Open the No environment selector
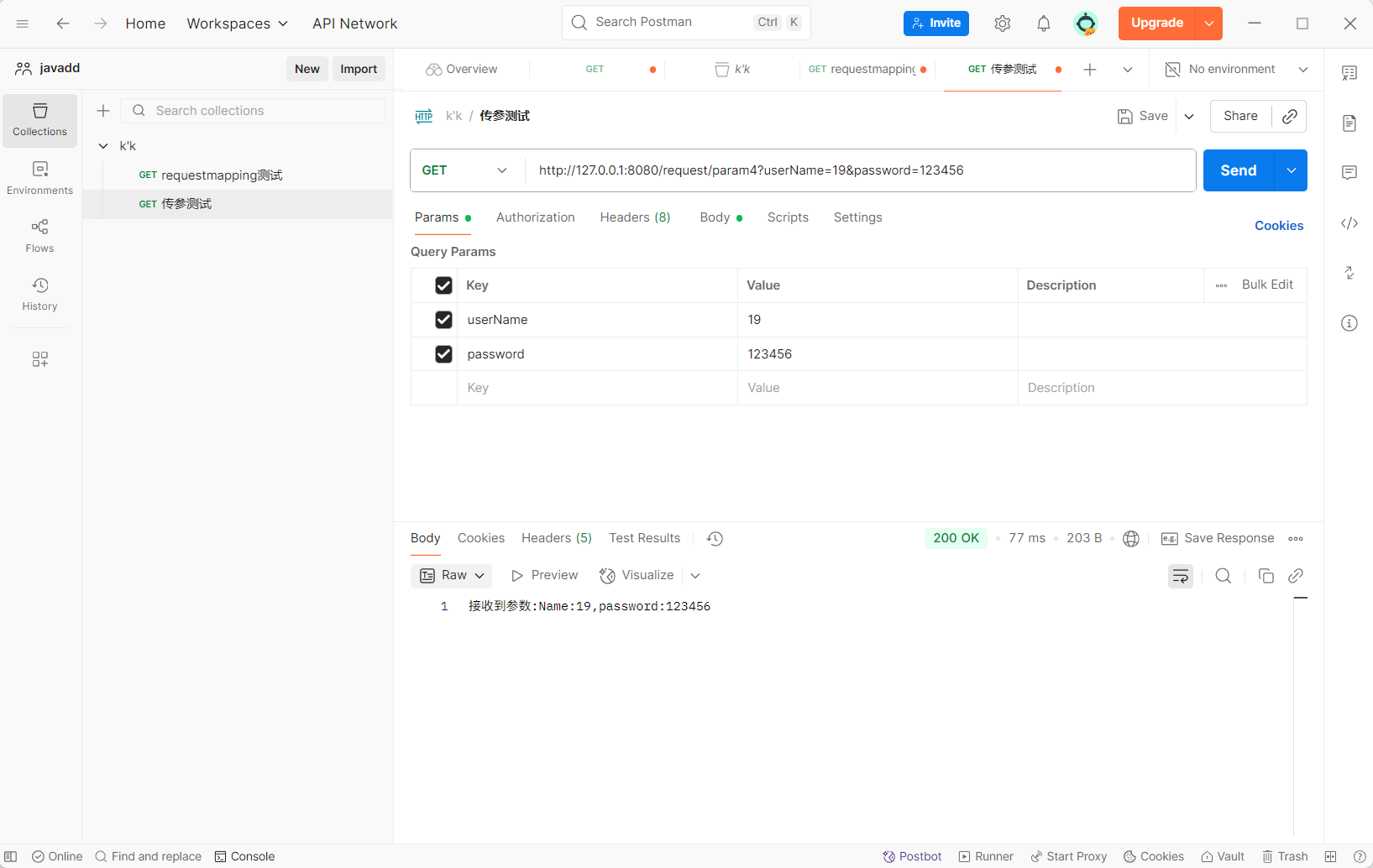The height and width of the screenshot is (868, 1373). coord(1236,70)
